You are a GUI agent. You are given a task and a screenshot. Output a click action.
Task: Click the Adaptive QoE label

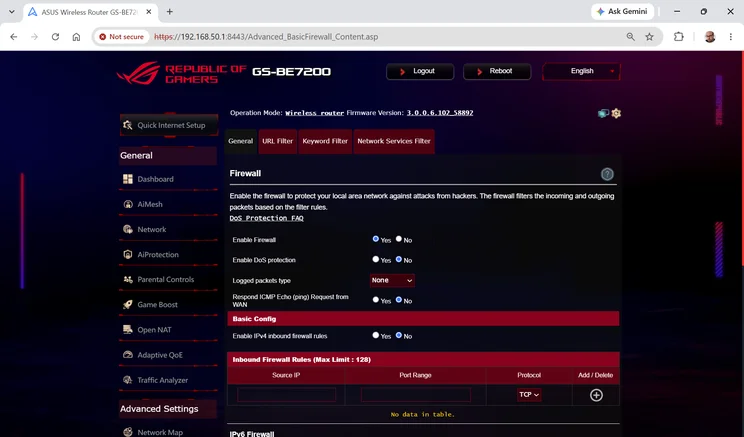[160, 355]
